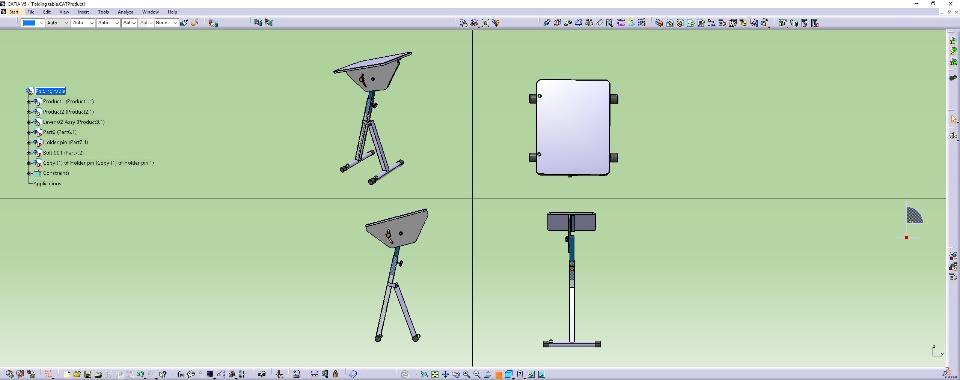Open the transparency Auto dropdown
The height and width of the screenshot is (380, 960).
(58, 23)
